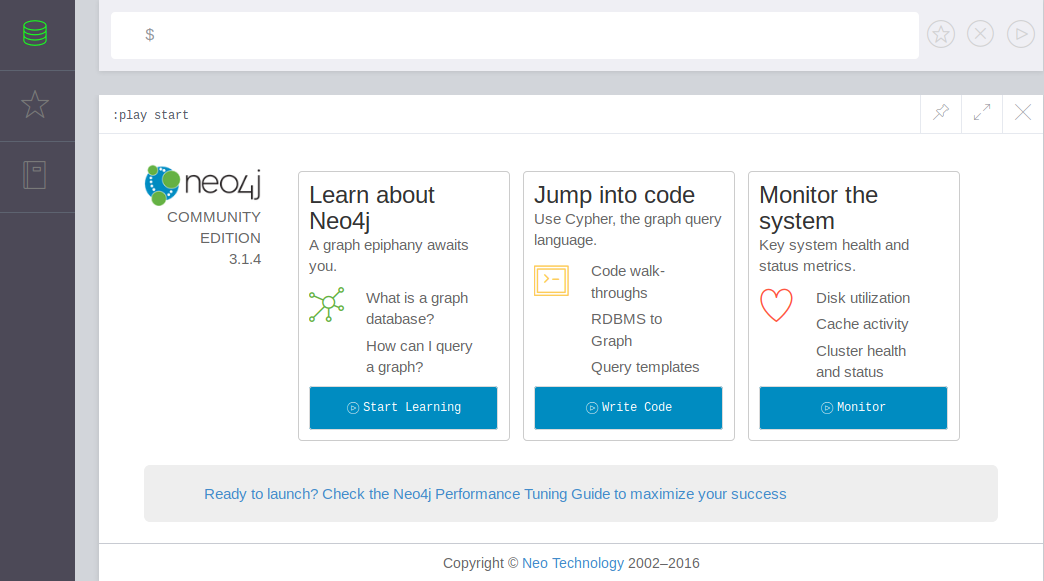This screenshot has width=1044, height=581.
Task: Pin the :play start frame
Action: point(941,112)
